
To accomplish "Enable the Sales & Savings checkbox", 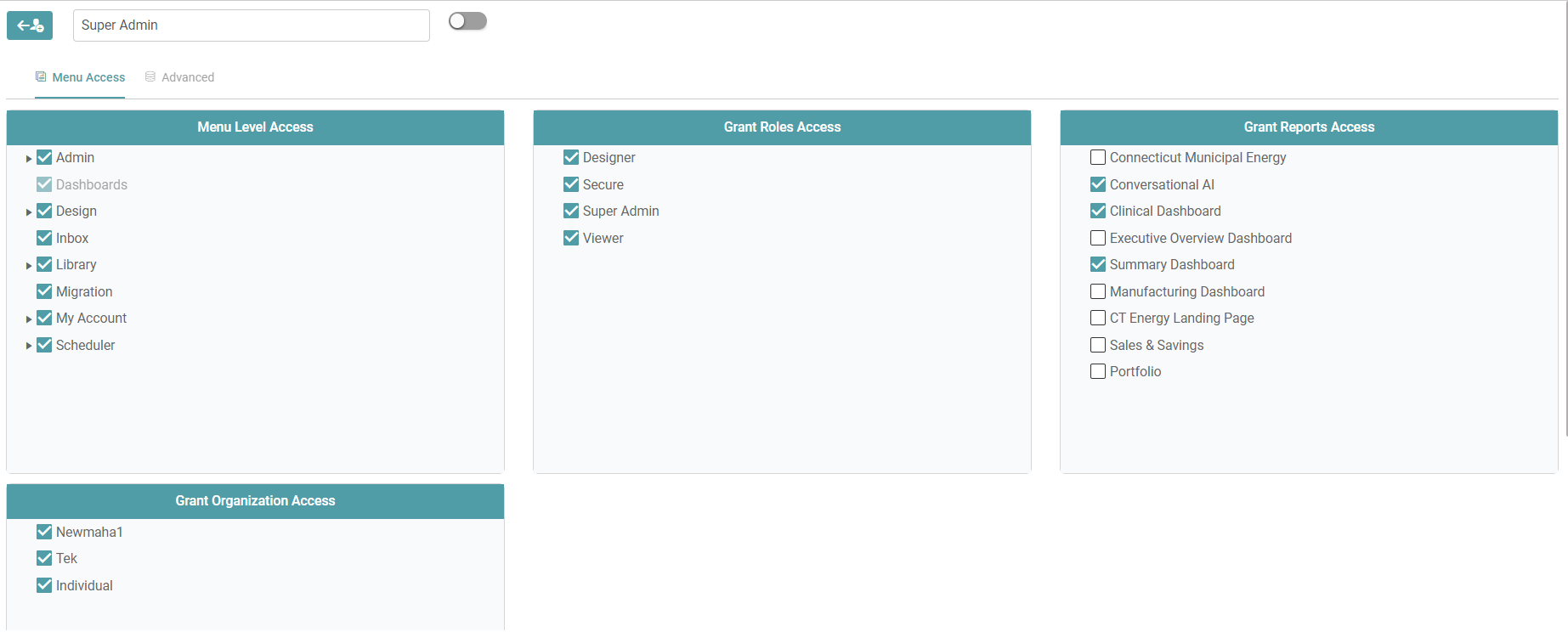I will coord(1098,345).
